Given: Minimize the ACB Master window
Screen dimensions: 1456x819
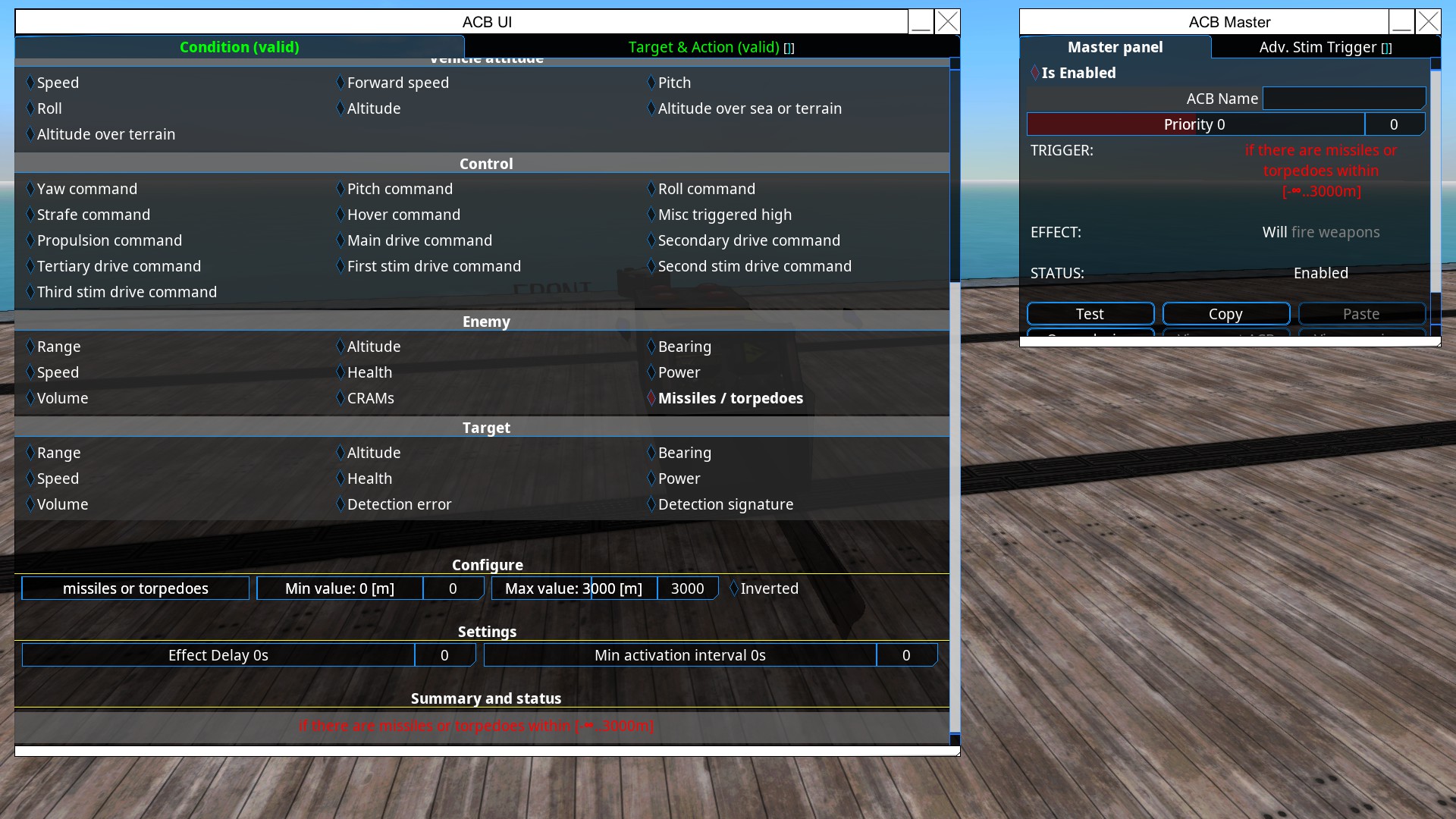Looking at the screenshot, I should point(1401,22).
